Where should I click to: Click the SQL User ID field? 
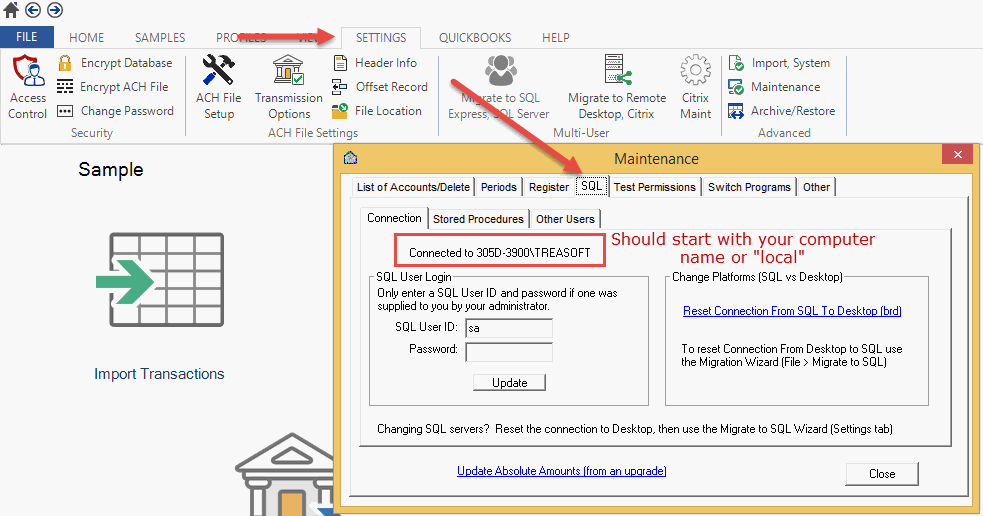(508, 328)
